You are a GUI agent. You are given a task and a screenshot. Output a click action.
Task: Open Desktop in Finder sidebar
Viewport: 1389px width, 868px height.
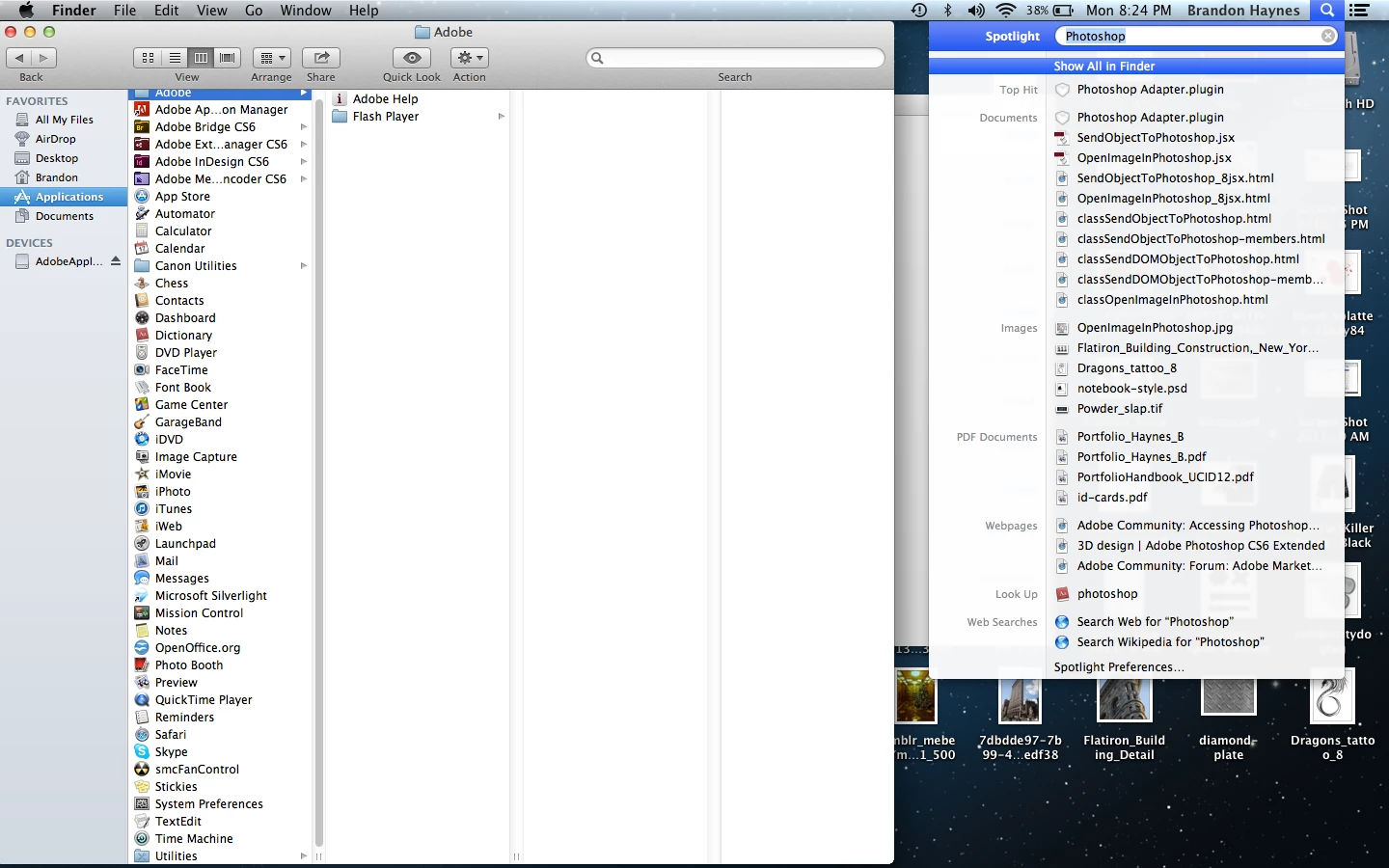(57, 157)
